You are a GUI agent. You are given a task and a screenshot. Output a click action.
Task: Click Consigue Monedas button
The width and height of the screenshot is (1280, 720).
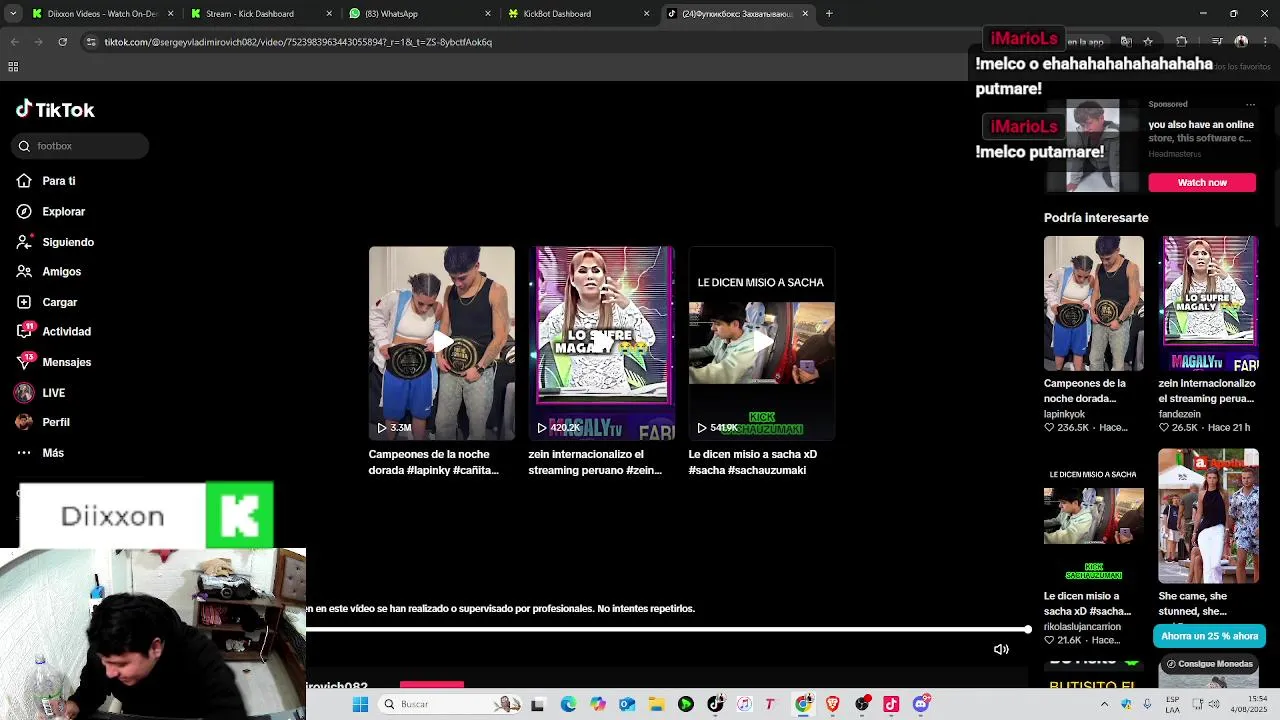(x=1209, y=664)
